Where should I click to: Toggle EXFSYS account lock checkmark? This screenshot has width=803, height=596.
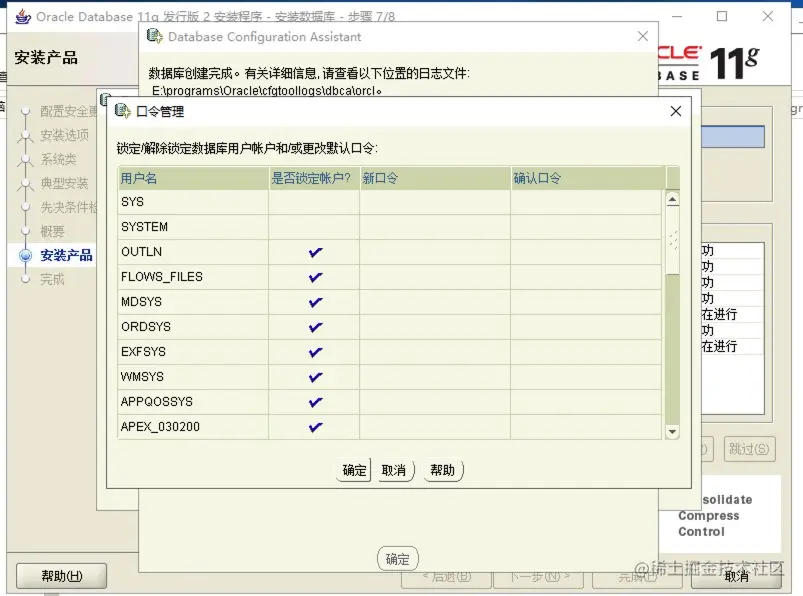pyautogui.click(x=315, y=352)
